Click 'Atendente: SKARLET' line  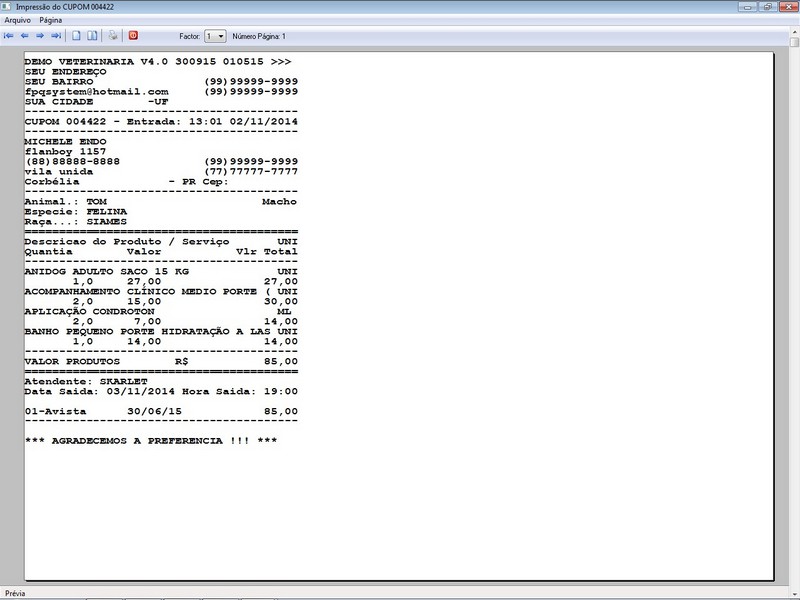point(86,381)
